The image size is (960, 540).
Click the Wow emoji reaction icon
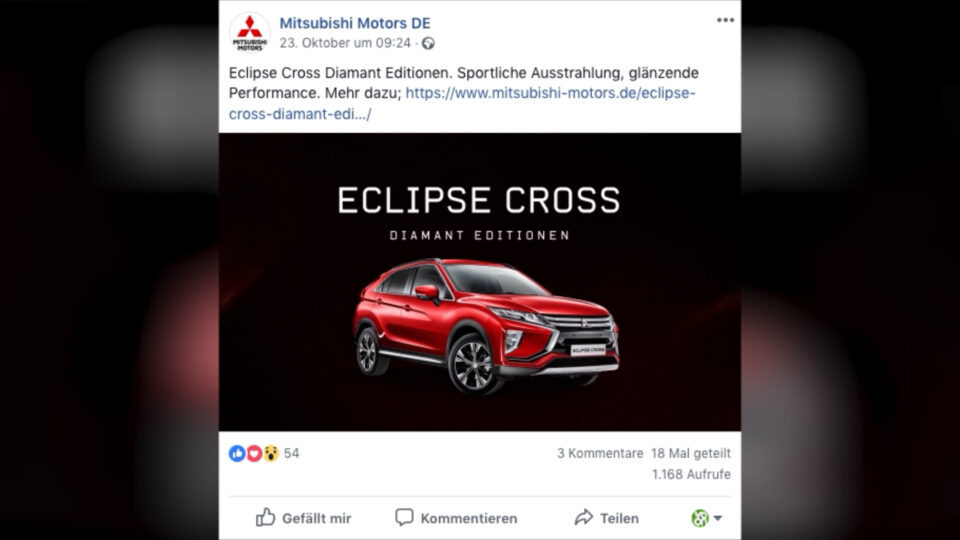[271, 453]
